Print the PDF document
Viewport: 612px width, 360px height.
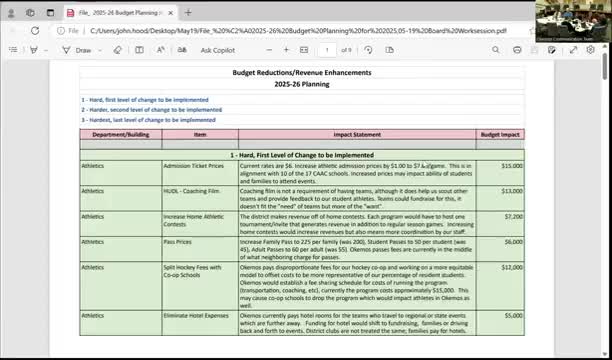click(517, 50)
